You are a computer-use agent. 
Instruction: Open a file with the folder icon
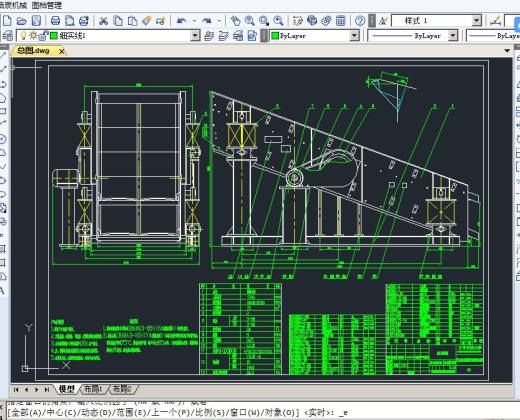(22, 21)
